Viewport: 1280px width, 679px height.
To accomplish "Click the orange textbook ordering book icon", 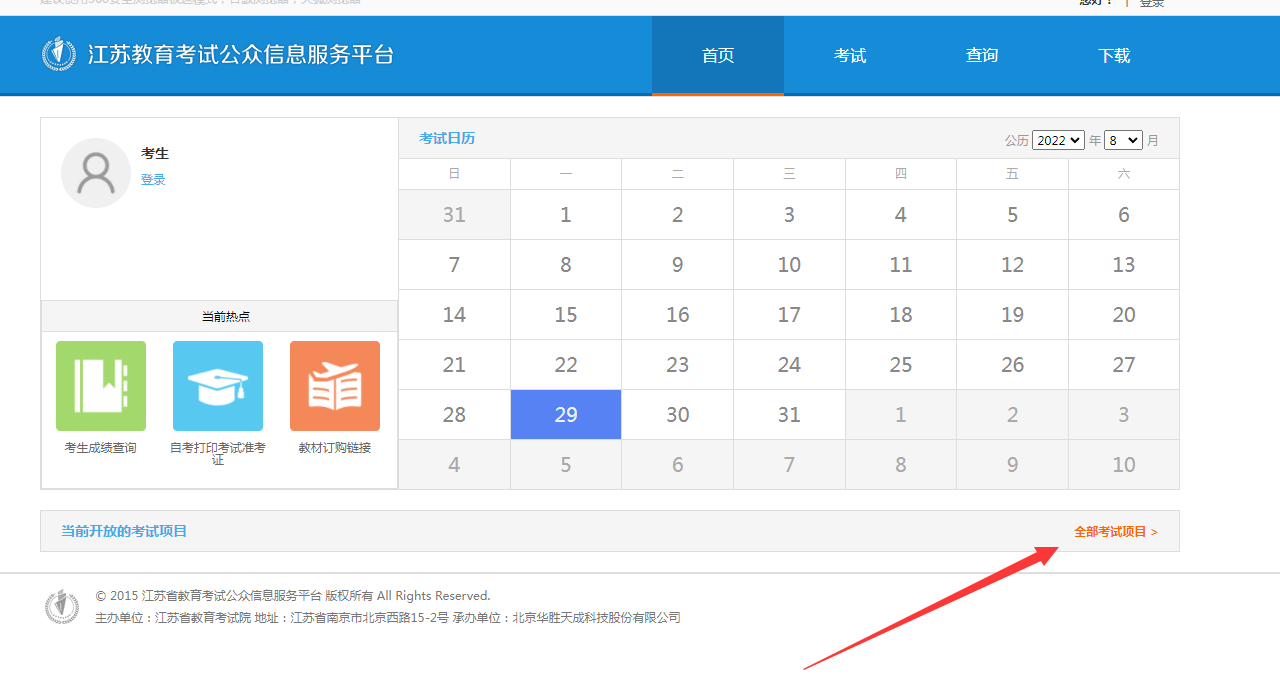I will pos(335,386).
